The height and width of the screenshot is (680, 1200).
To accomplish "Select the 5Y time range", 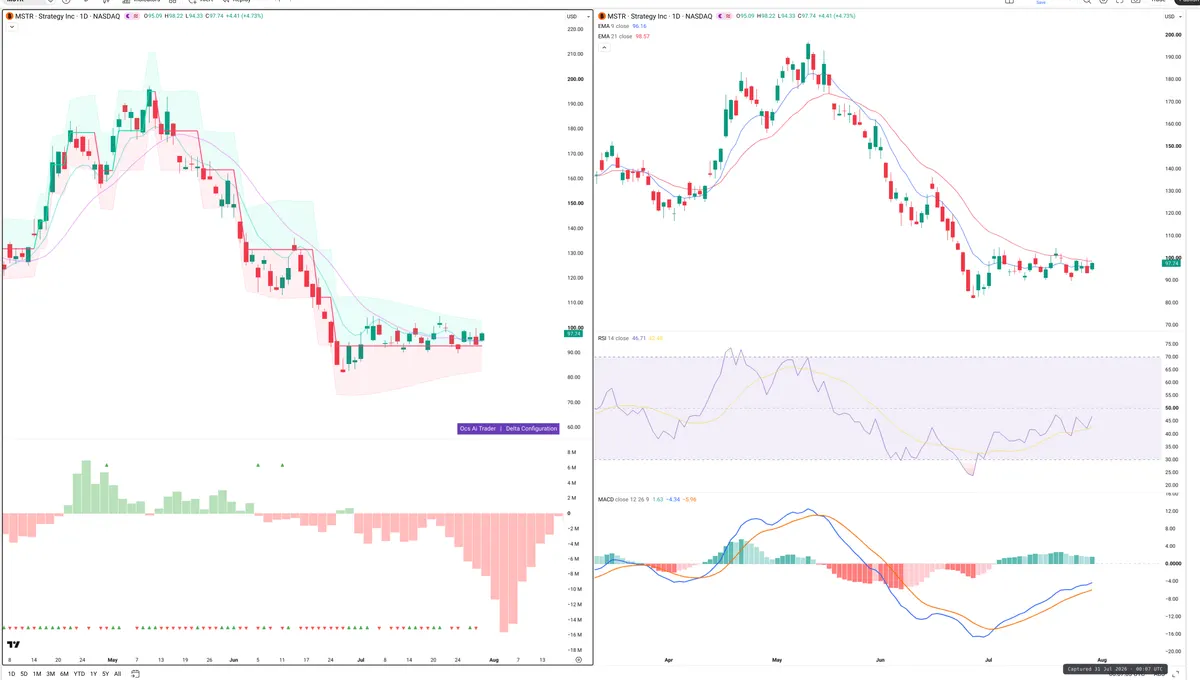I will [x=105, y=674].
